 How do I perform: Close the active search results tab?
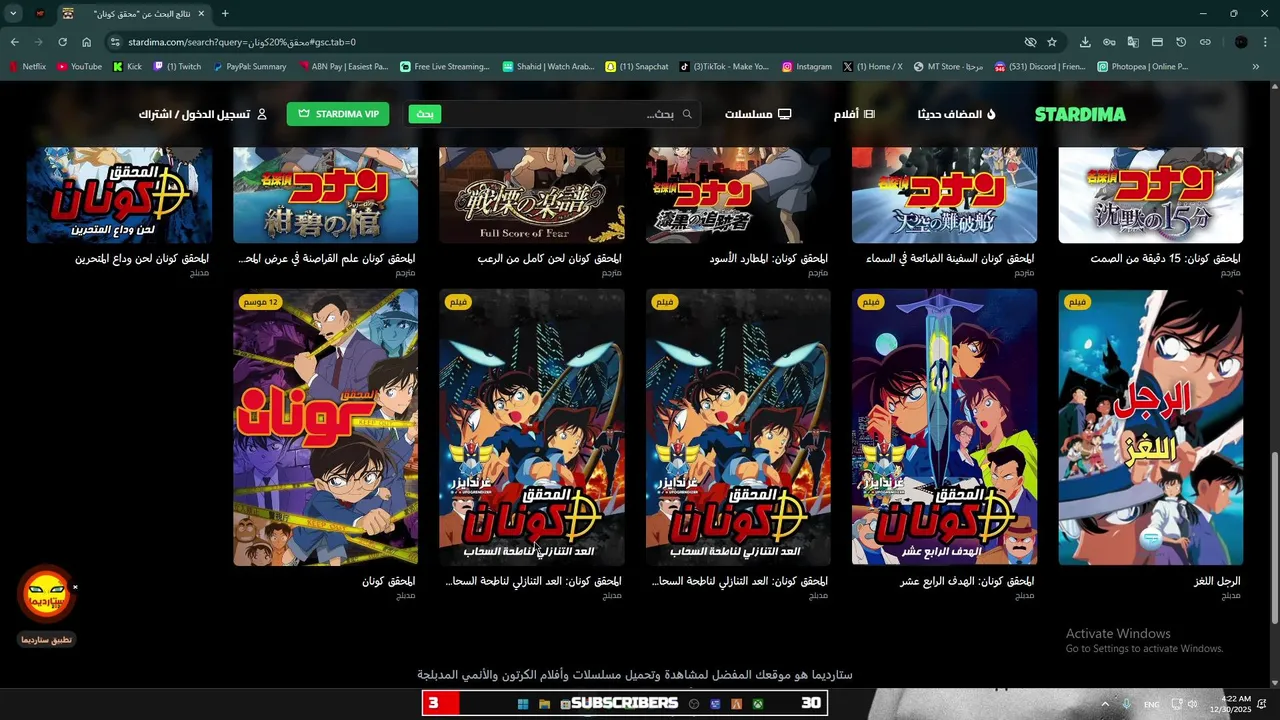(x=201, y=14)
